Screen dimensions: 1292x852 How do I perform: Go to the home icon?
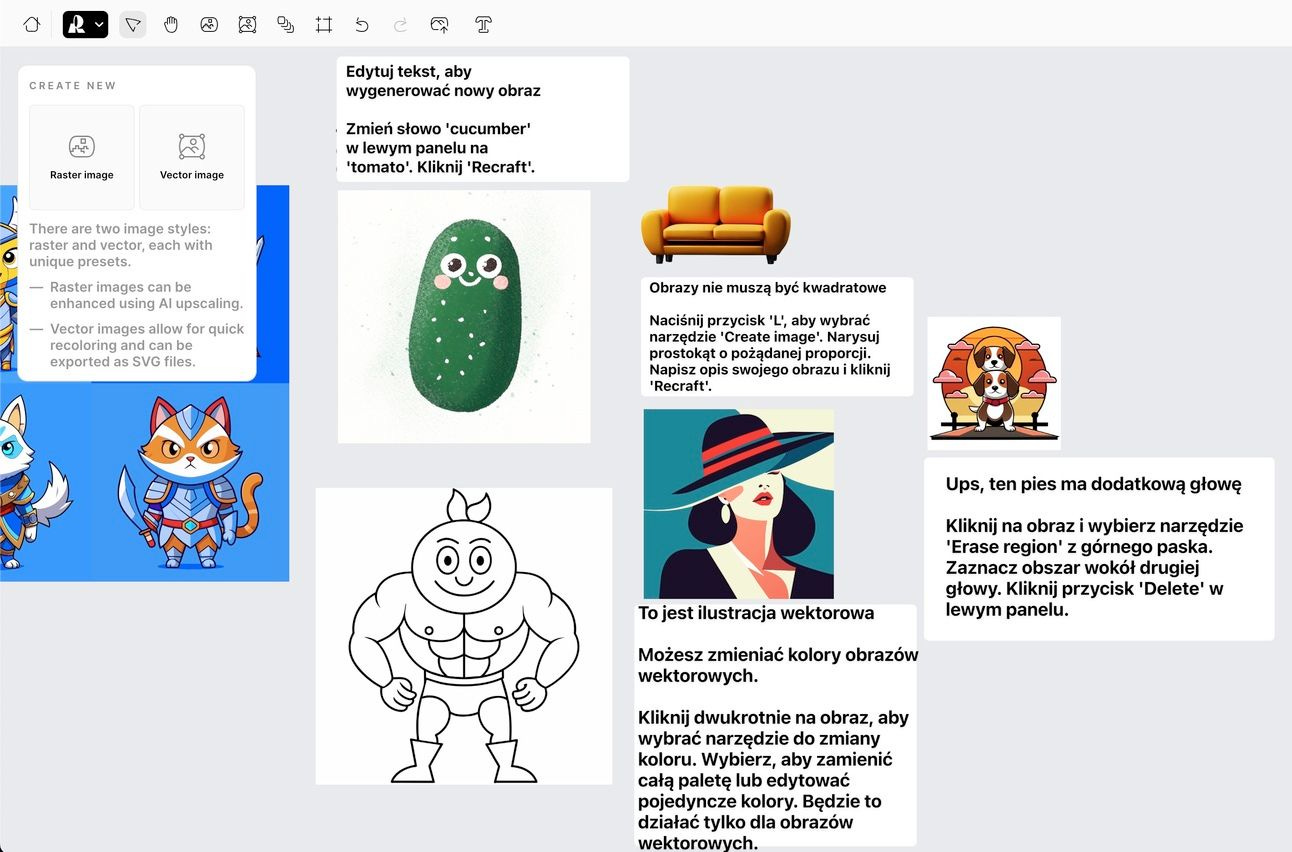(31, 24)
